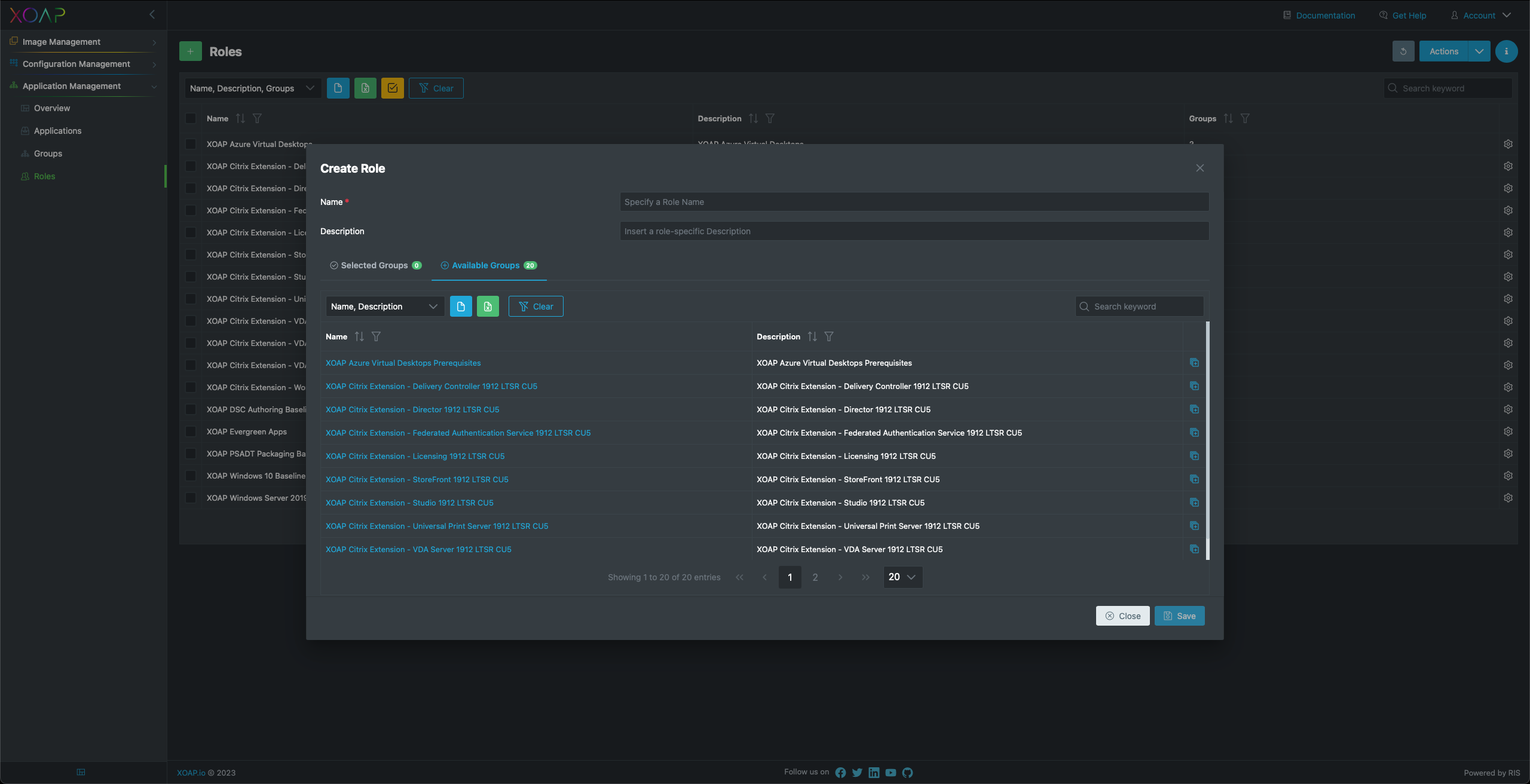Open the Name, Description column dropdown

tap(385, 307)
